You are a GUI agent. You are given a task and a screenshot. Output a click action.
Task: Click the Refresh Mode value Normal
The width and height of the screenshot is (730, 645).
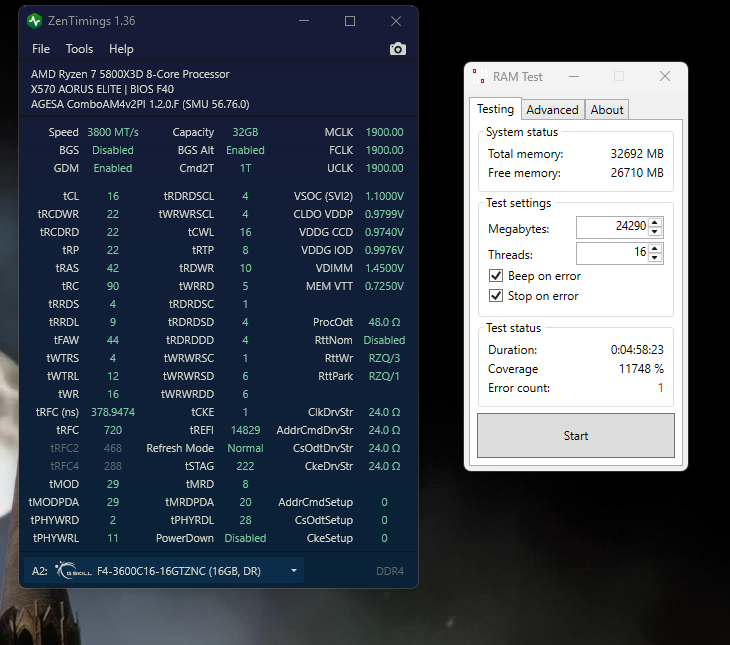click(x=245, y=448)
